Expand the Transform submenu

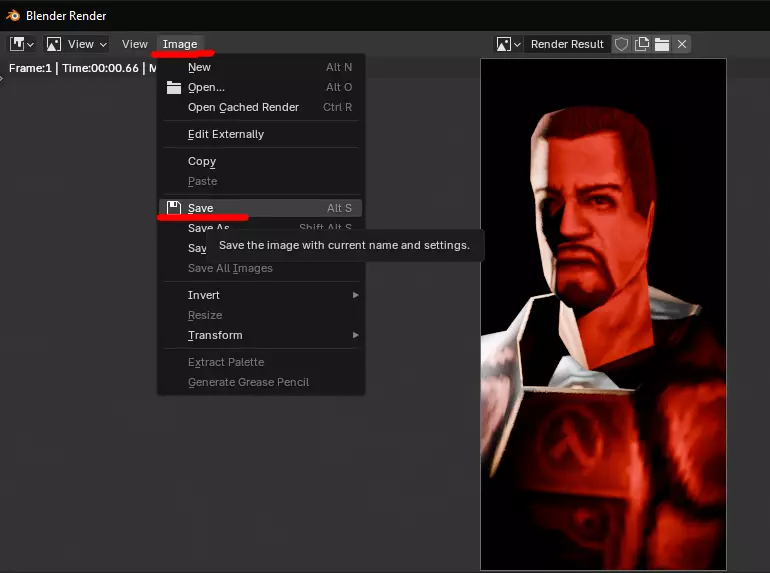coord(261,335)
